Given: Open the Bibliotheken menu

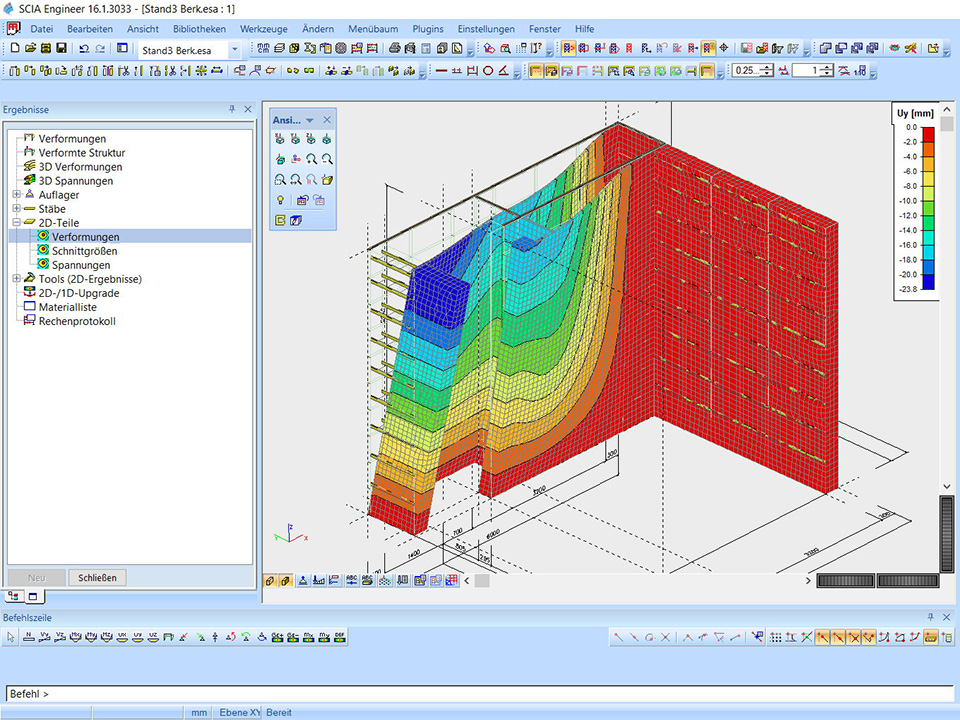Looking at the screenshot, I should click(x=199, y=29).
